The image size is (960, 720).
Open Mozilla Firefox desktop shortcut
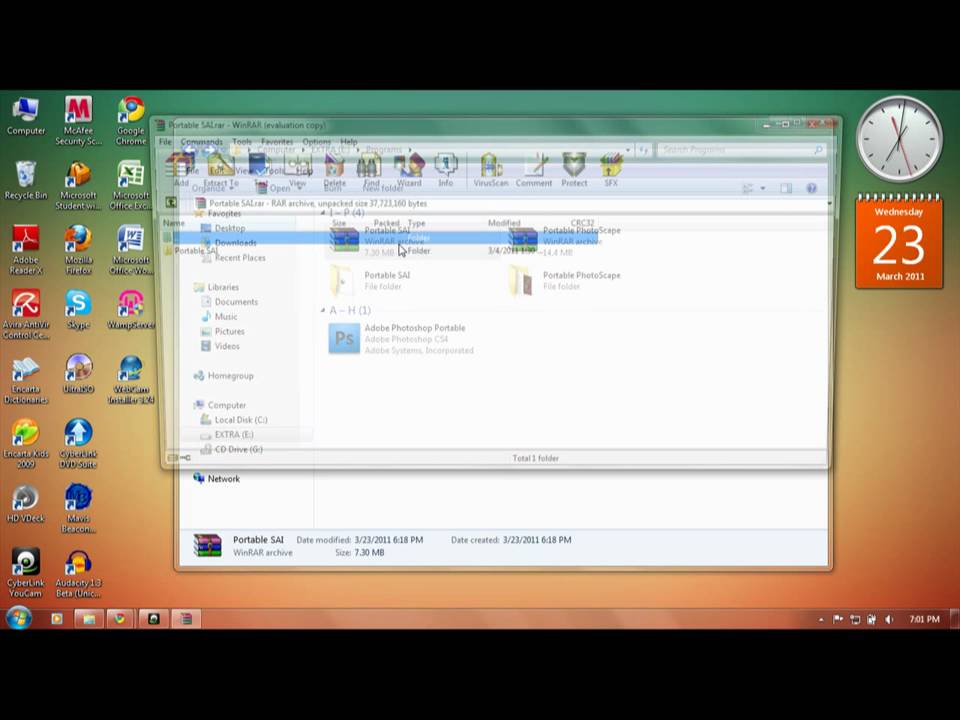78,250
